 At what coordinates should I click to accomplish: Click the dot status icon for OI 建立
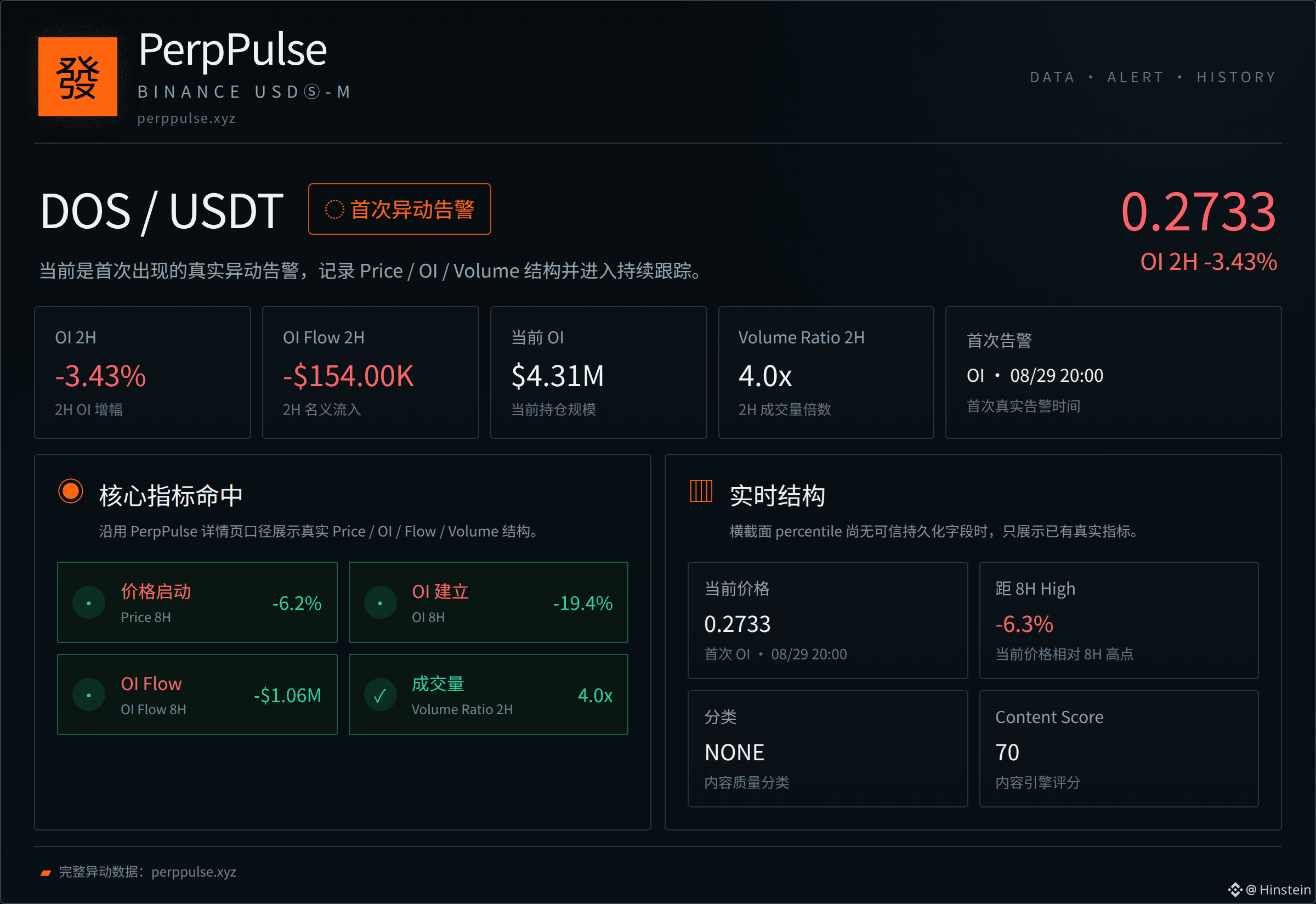(x=380, y=603)
